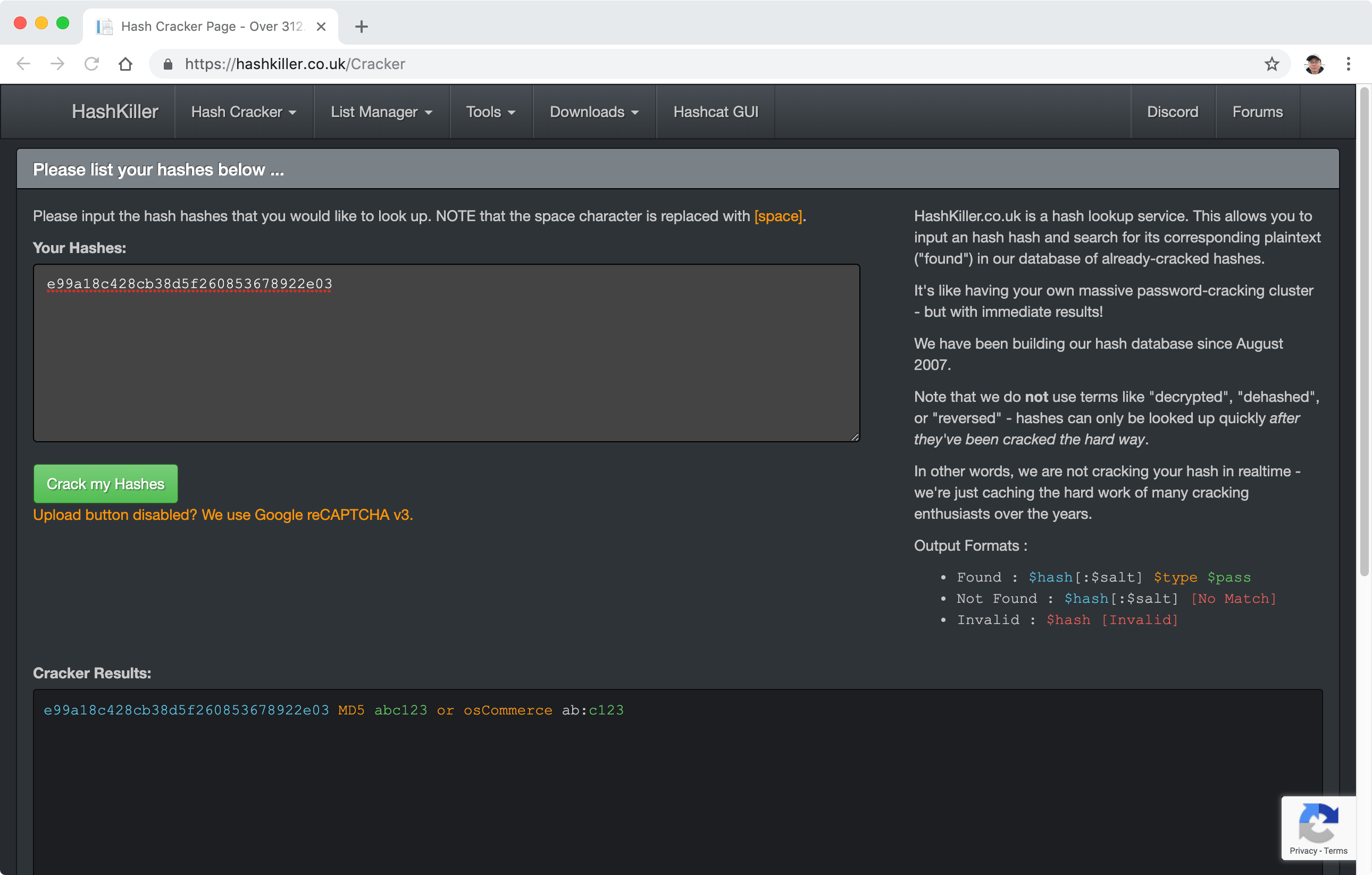
Task: Click the result hash e99a18c428cb38d5f260853678922e03
Action: (186, 710)
